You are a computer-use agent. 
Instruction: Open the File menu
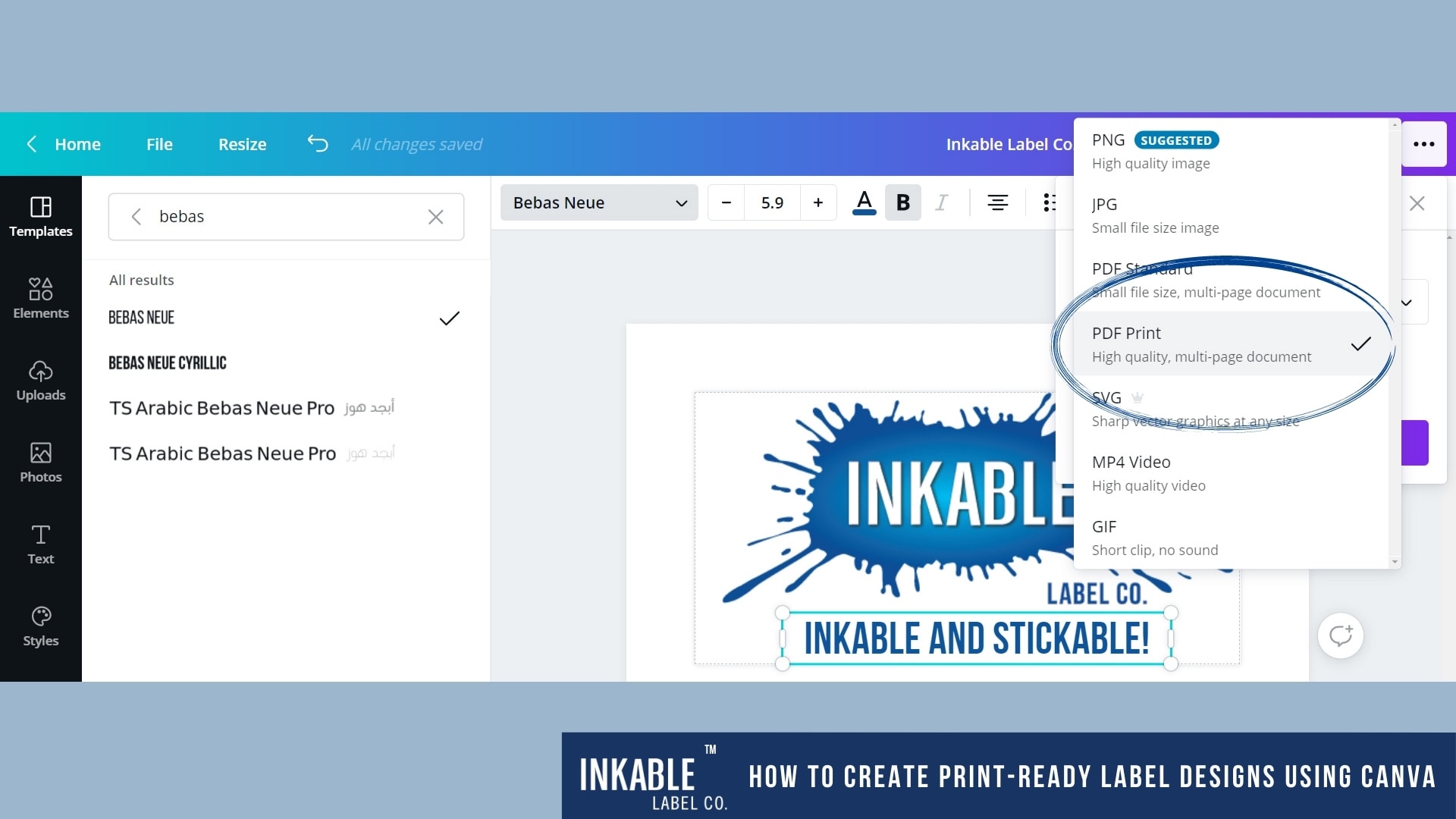[159, 144]
